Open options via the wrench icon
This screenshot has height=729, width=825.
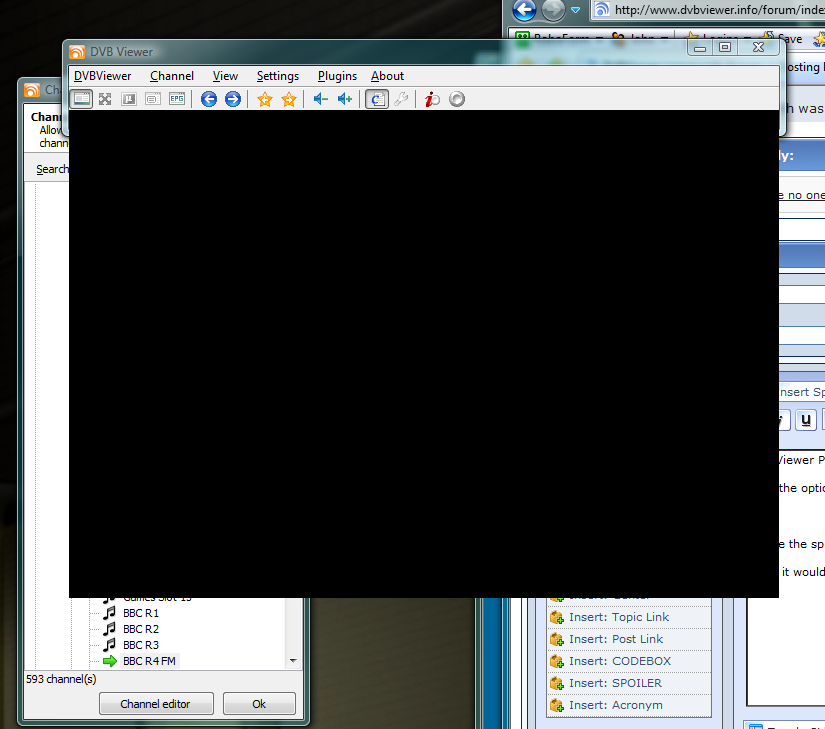click(x=401, y=99)
